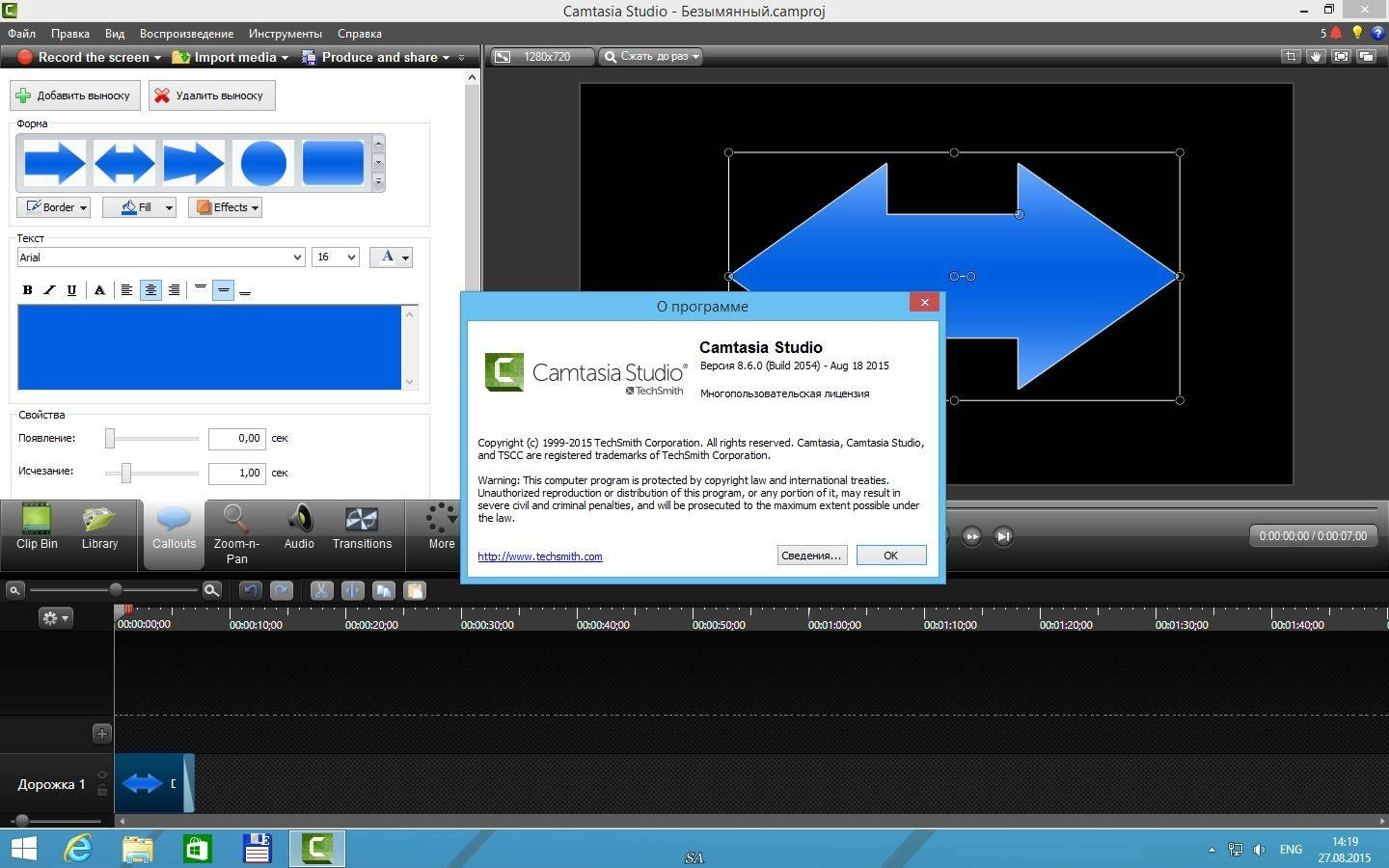Toggle italic text formatting
The width and height of the screenshot is (1389, 868).
pos(49,289)
